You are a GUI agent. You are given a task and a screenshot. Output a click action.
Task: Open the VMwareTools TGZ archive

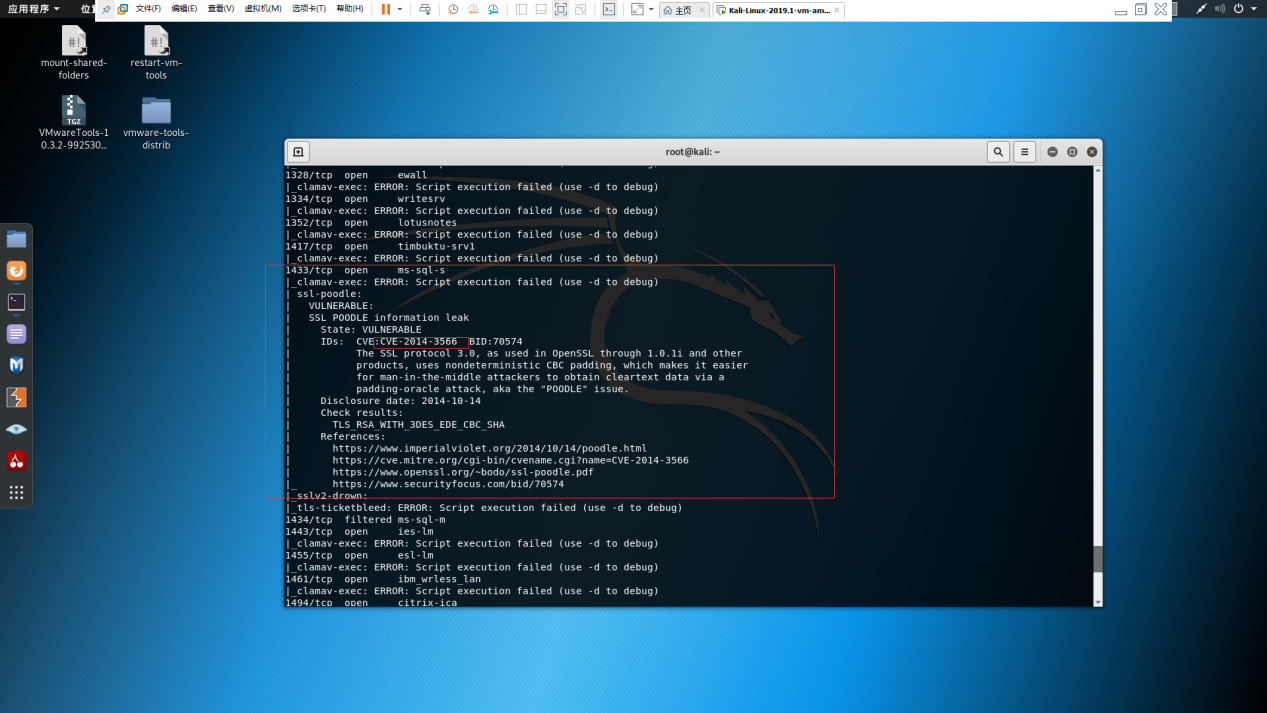point(73,123)
